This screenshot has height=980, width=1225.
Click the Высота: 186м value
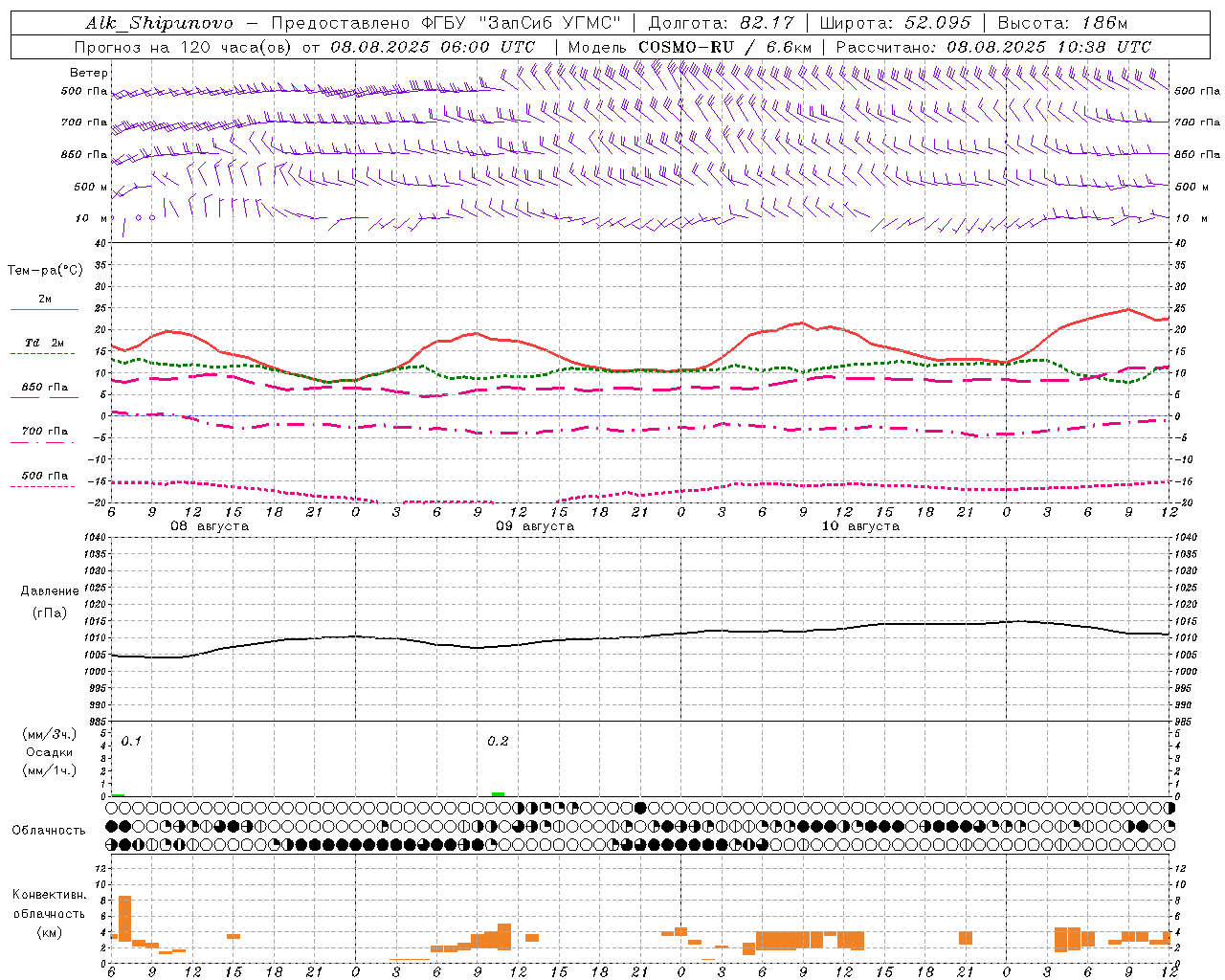[x=1062, y=23]
